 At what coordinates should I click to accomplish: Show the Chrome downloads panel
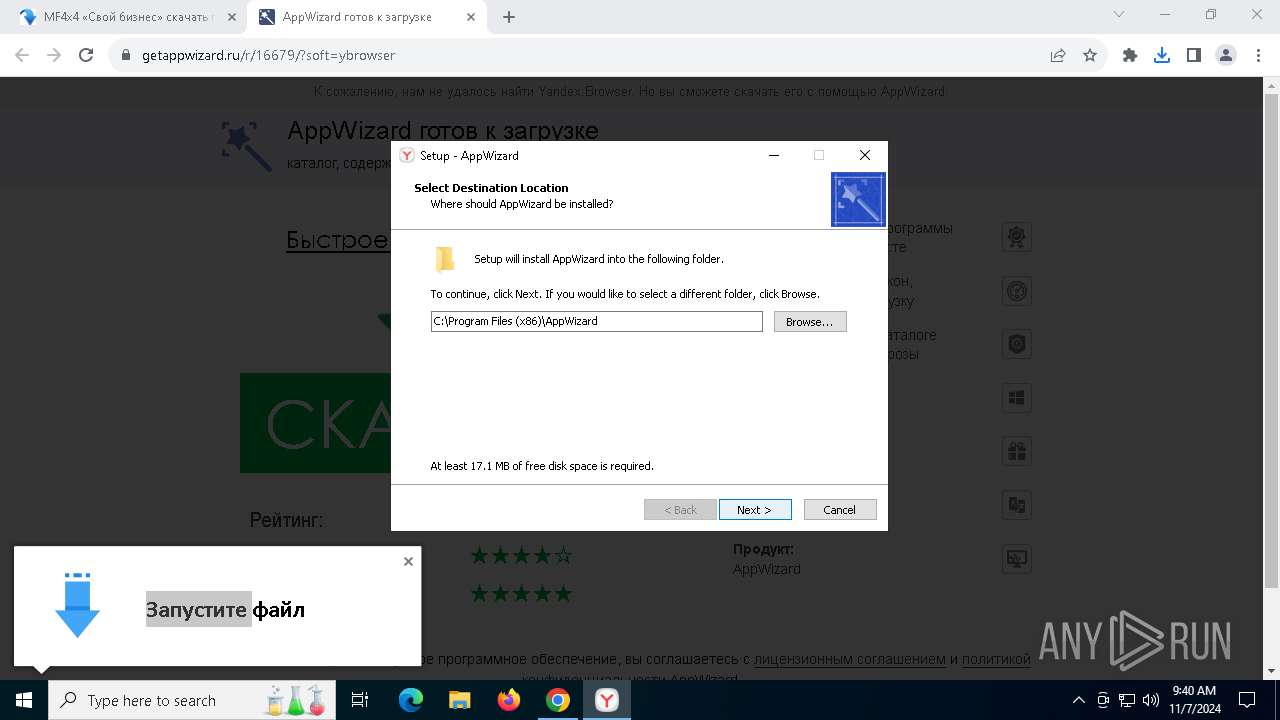click(x=1162, y=55)
